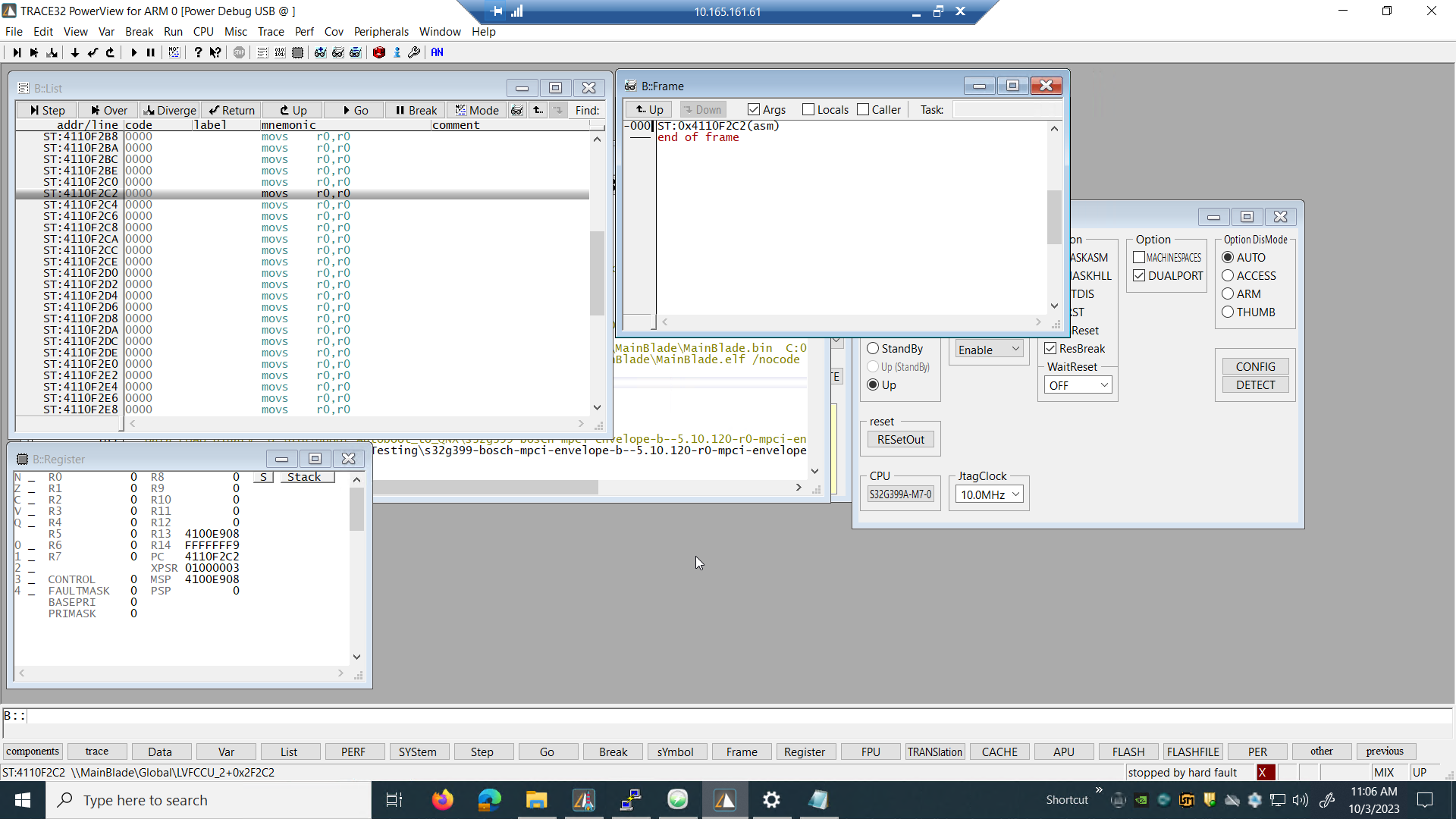
Task: Click the RESetOut button
Action: (900, 440)
